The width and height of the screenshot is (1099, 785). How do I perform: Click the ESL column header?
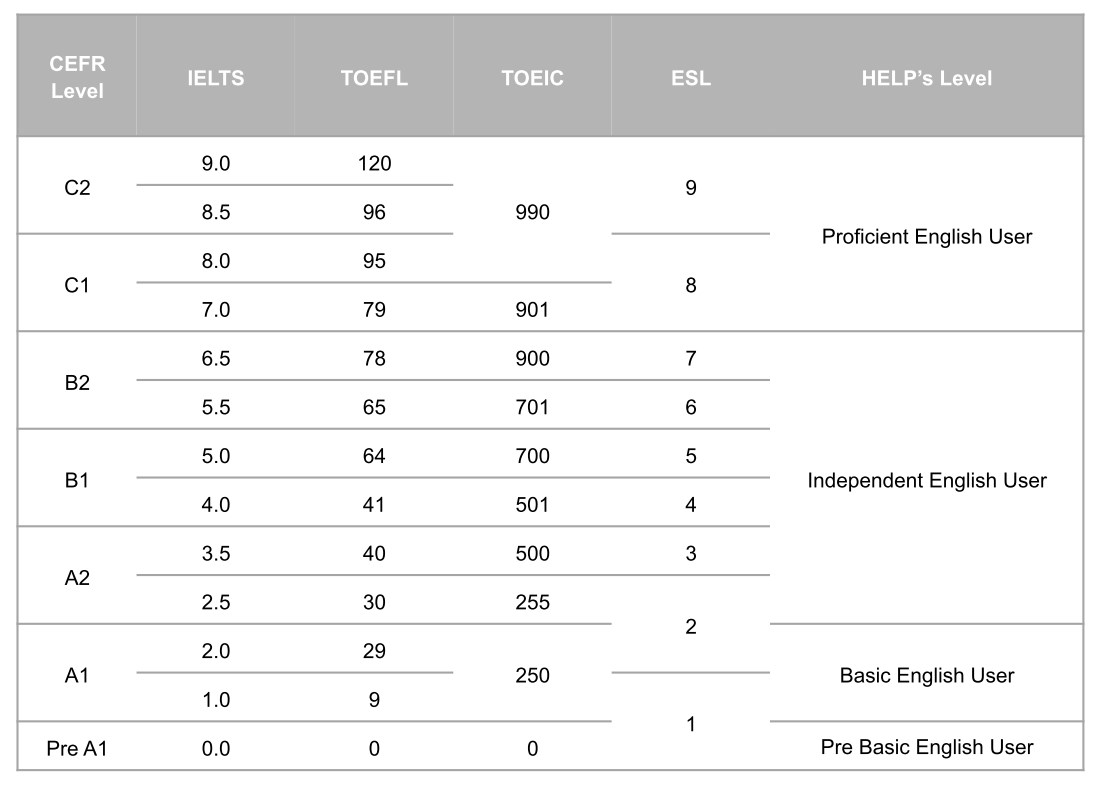tap(691, 78)
